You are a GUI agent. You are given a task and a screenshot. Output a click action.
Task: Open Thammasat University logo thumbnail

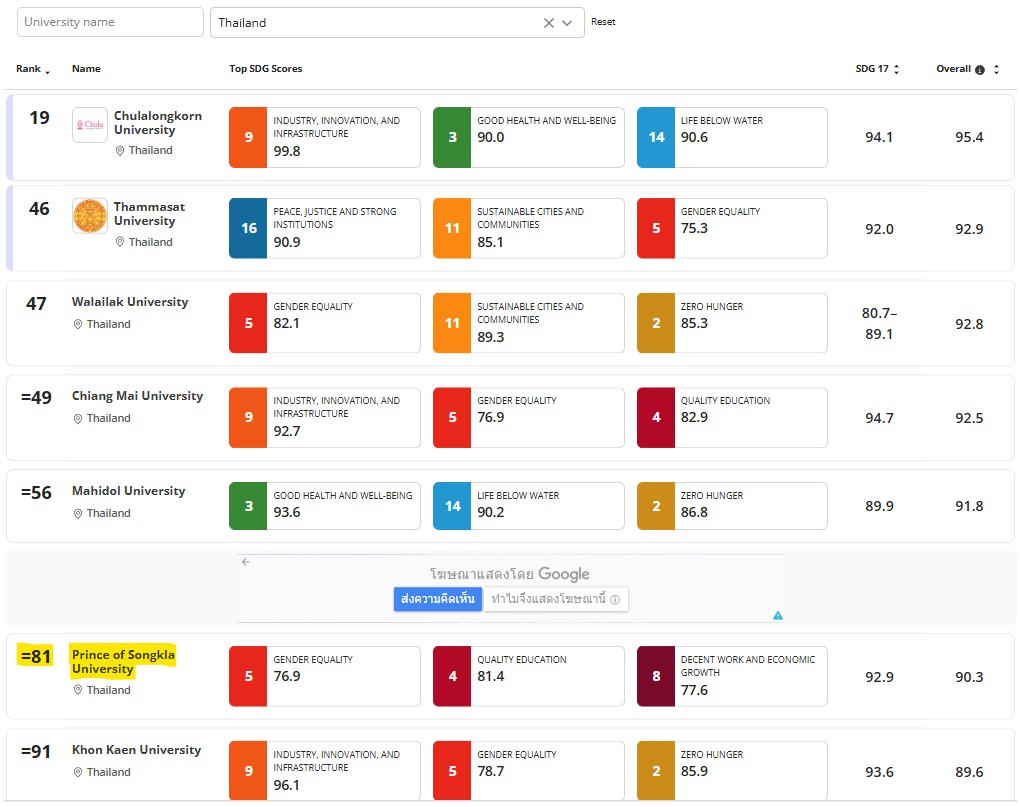90,216
